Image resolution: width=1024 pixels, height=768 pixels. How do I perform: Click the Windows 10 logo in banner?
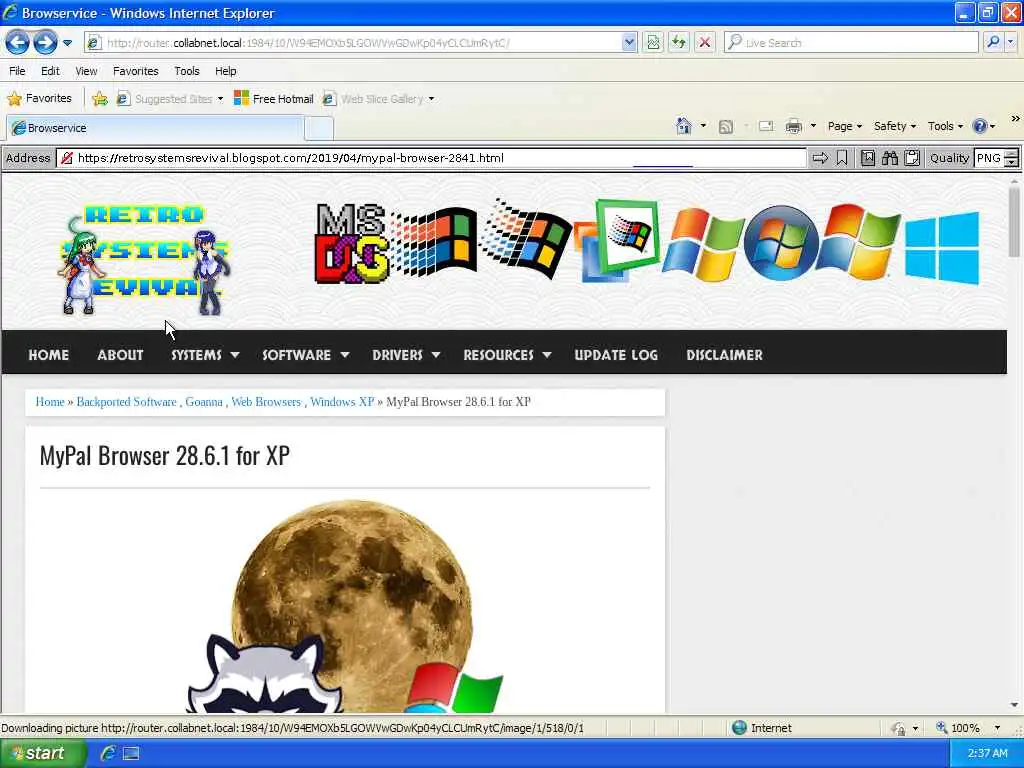(x=942, y=248)
